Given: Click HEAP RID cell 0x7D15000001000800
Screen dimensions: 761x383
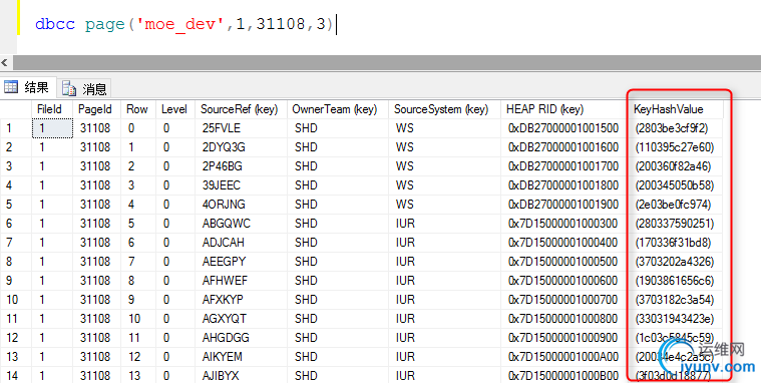Looking at the screenshot, I should (x=563, y=318).
